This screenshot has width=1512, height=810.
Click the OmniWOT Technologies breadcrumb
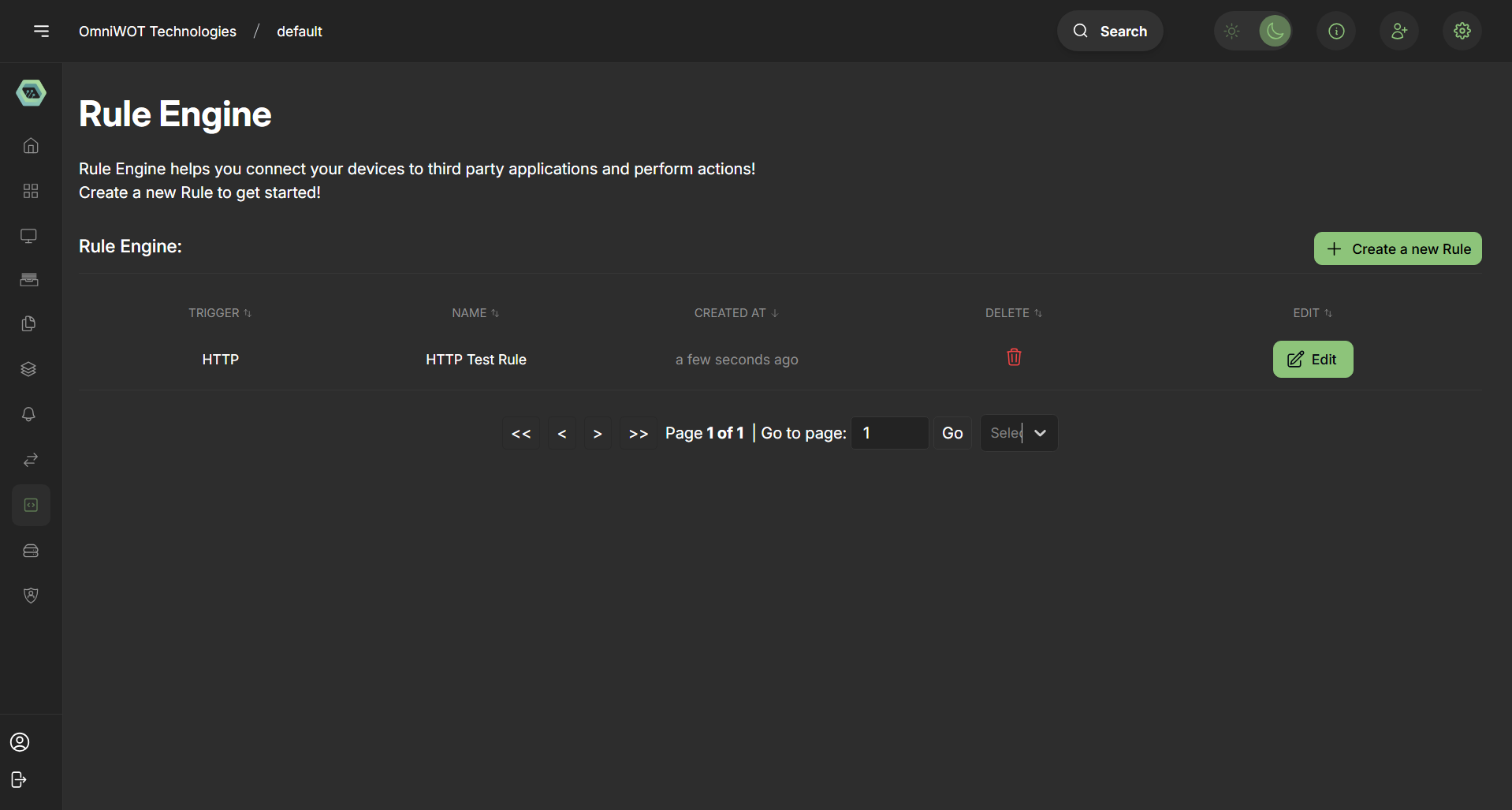pos(158,32)
